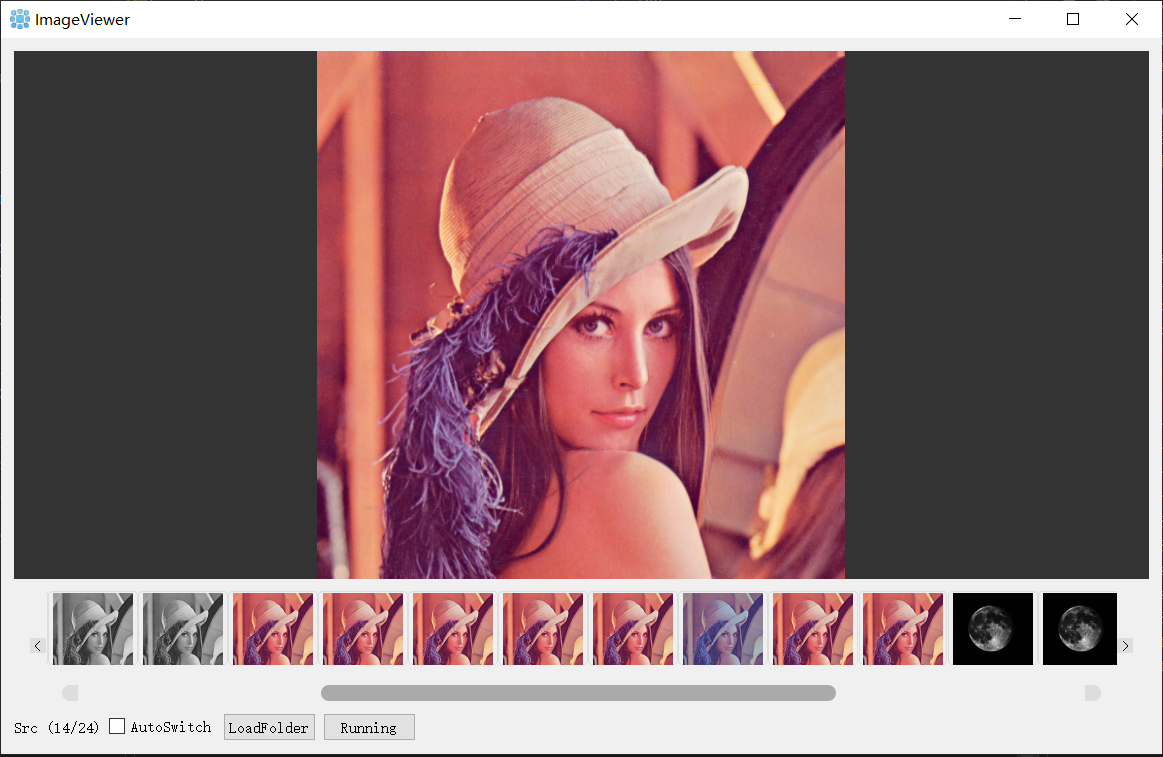Close the ImageViewer window
The image size is (1163, 757).
click(1131, 19)
